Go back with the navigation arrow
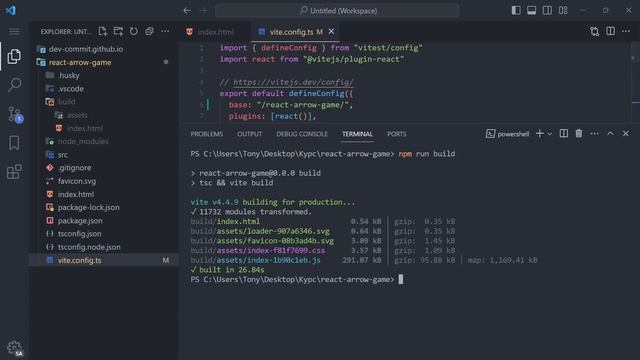The image size is (640, 360). [x=187, y=11]
